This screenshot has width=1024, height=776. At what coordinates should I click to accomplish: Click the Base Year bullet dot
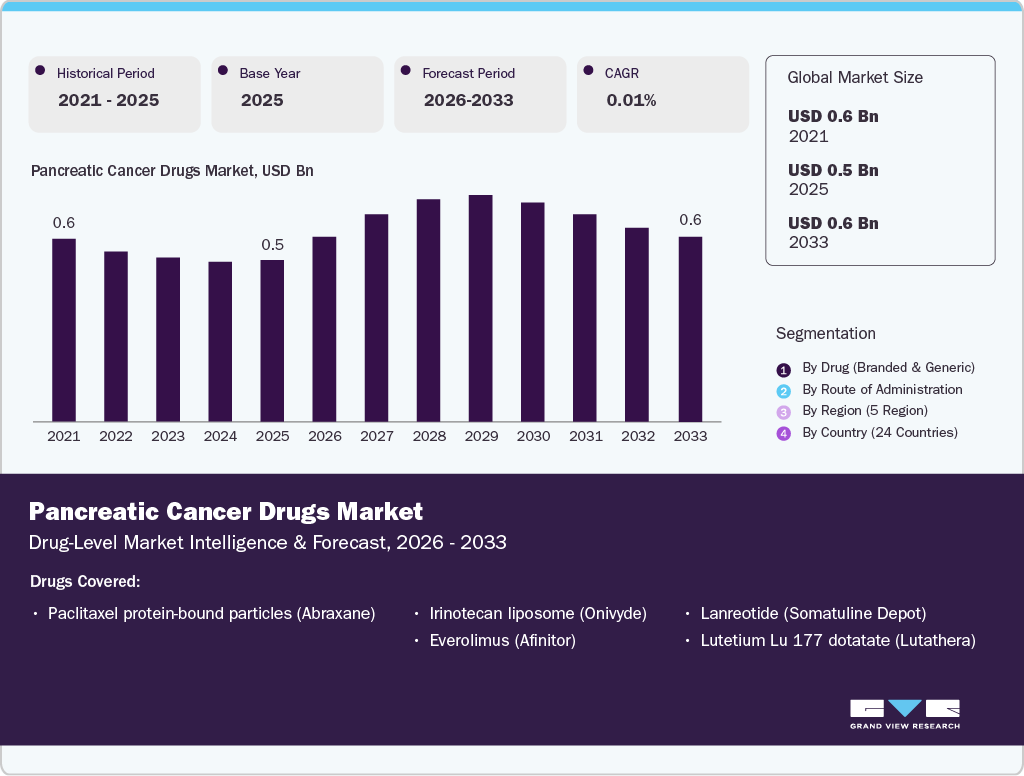coord(223,71)
